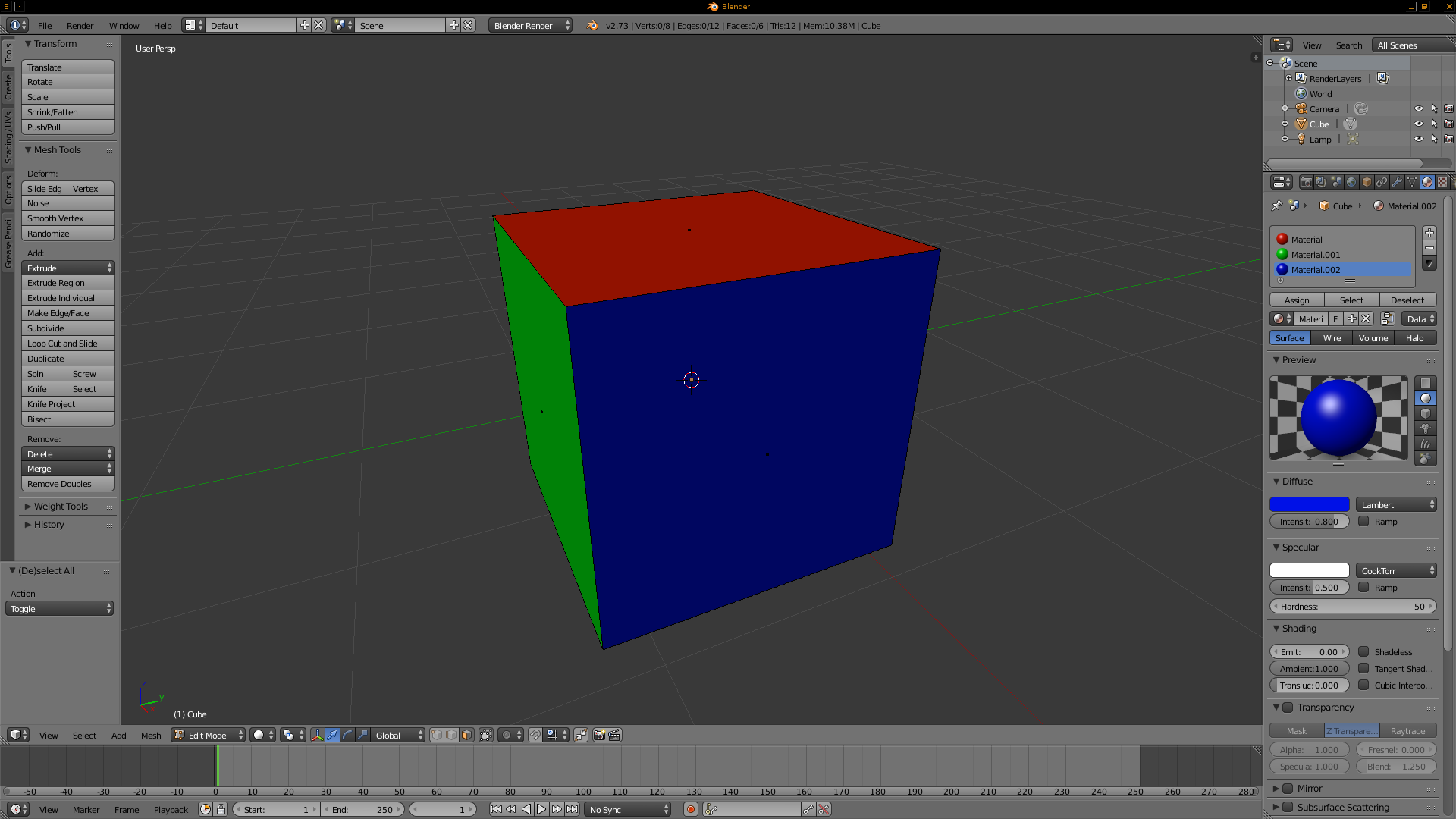Open the File menu
This screenshot has height=819, width=1456.
tap(45, 25)
